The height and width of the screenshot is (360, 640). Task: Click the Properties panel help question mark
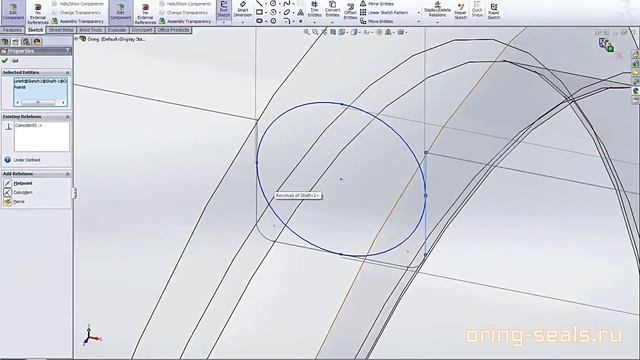[x=68, y=51]
